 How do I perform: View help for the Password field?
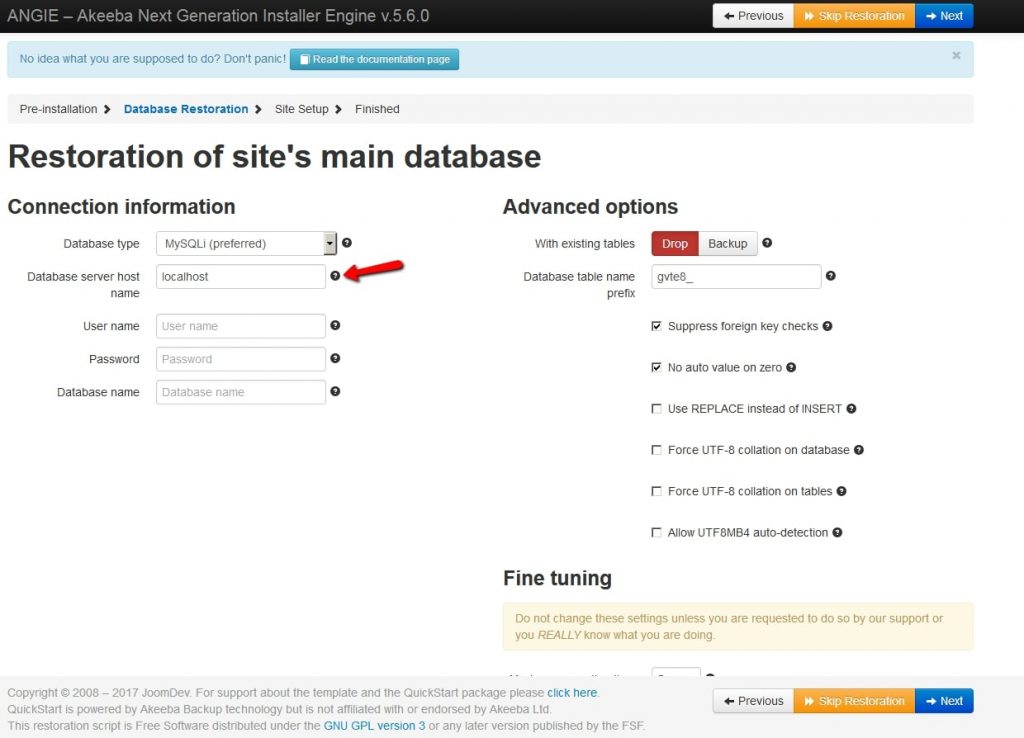336,358
